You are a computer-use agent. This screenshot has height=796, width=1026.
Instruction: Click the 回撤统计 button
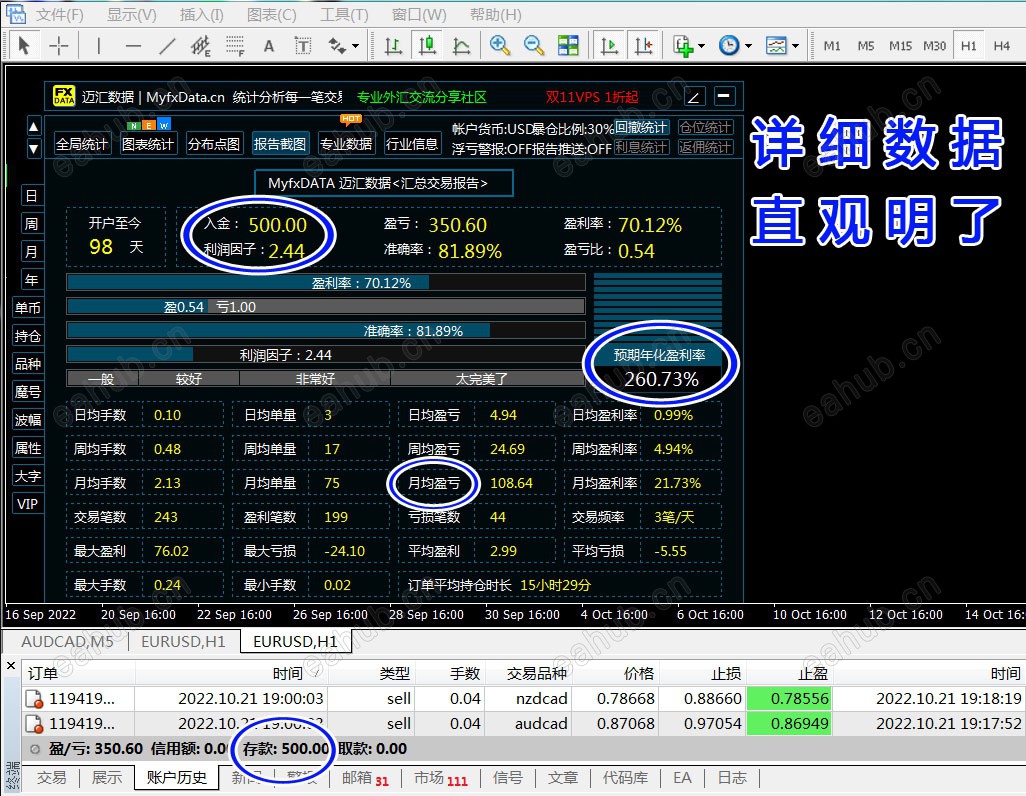pyautogui.click(x=641, y=127)
